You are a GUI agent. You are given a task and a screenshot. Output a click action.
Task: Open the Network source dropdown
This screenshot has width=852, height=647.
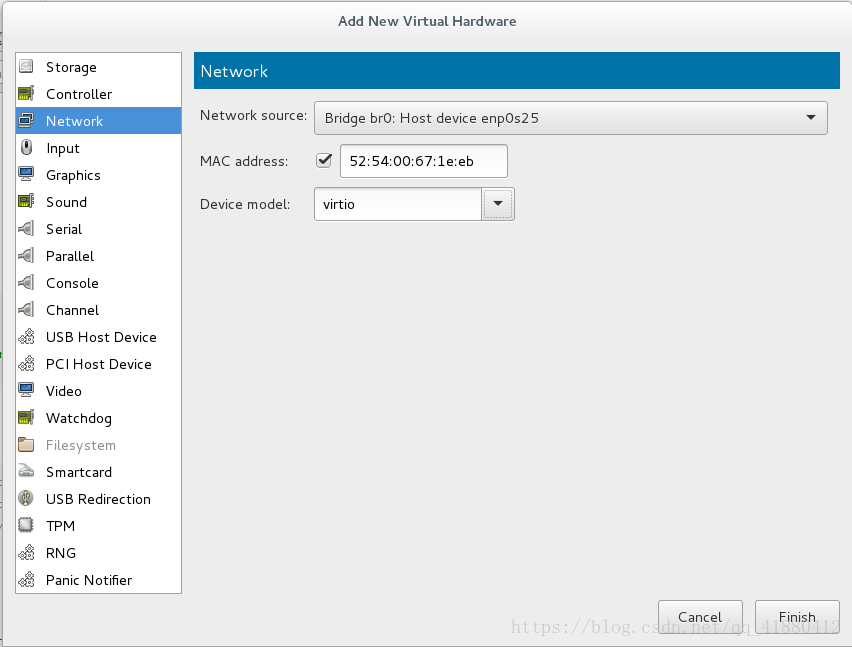pos(571,118)
